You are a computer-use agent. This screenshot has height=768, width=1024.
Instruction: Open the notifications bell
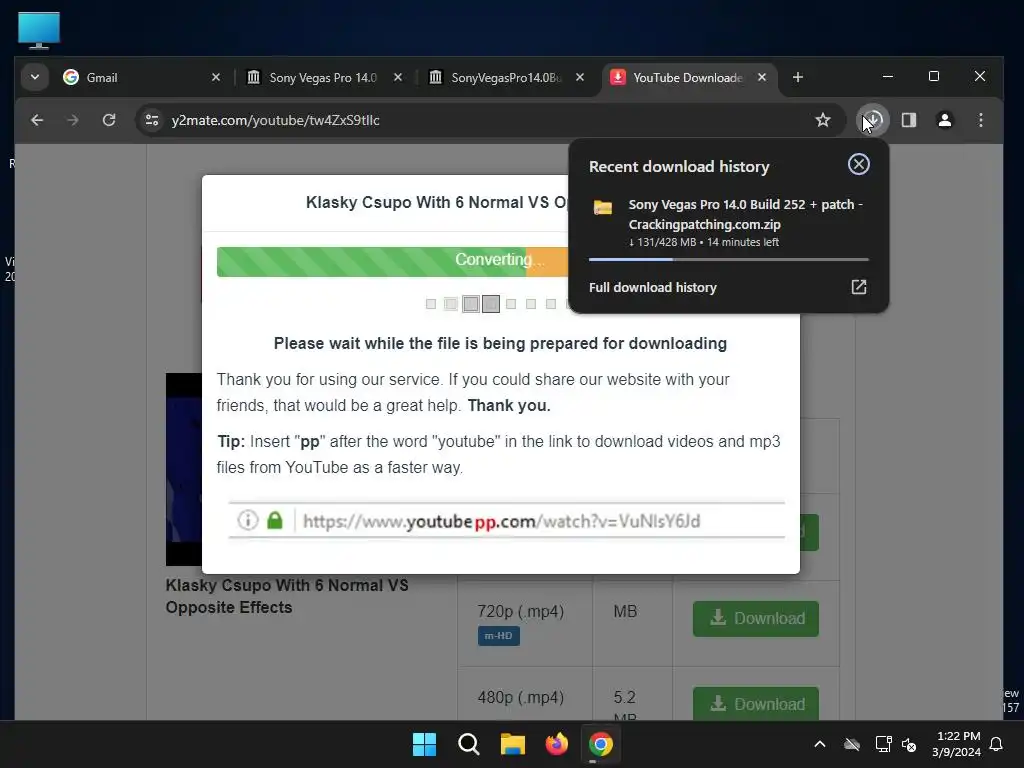[997, 744]
